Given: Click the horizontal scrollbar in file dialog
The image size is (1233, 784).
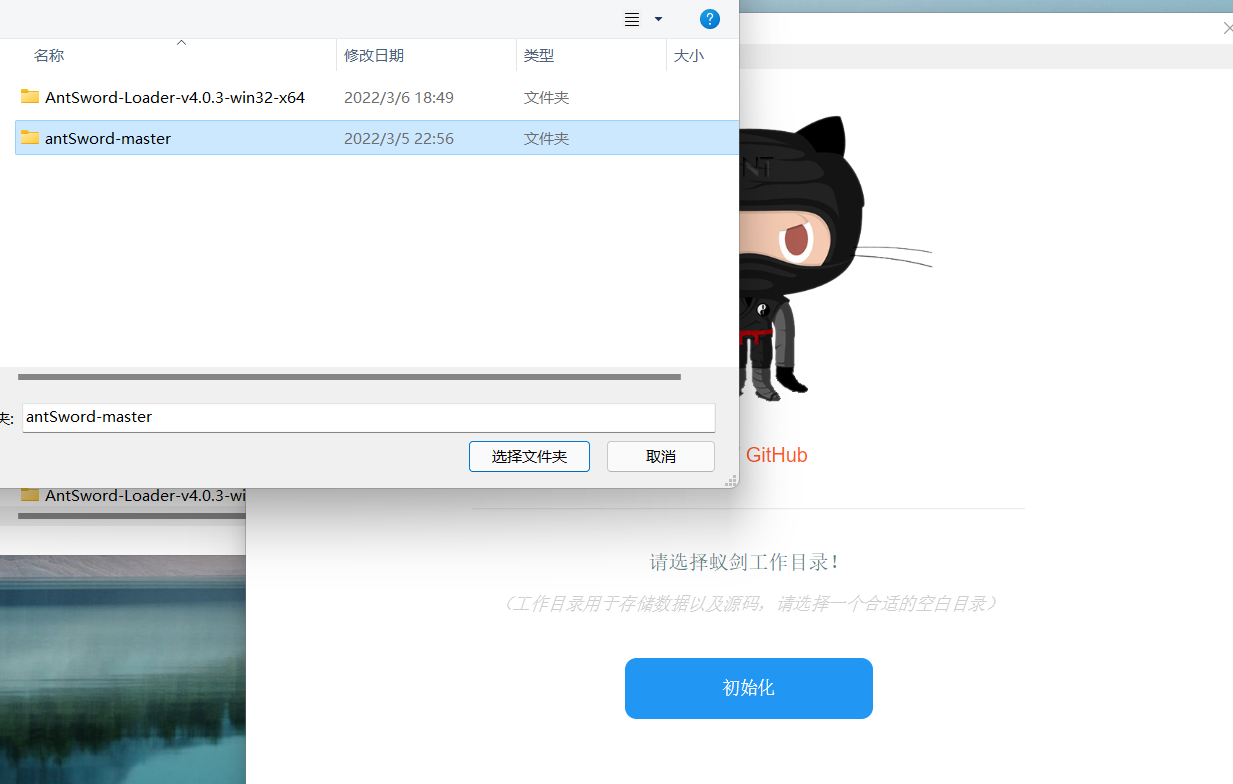Looking at the screenshot, I should pyautogui.click(x=349, y=377).
